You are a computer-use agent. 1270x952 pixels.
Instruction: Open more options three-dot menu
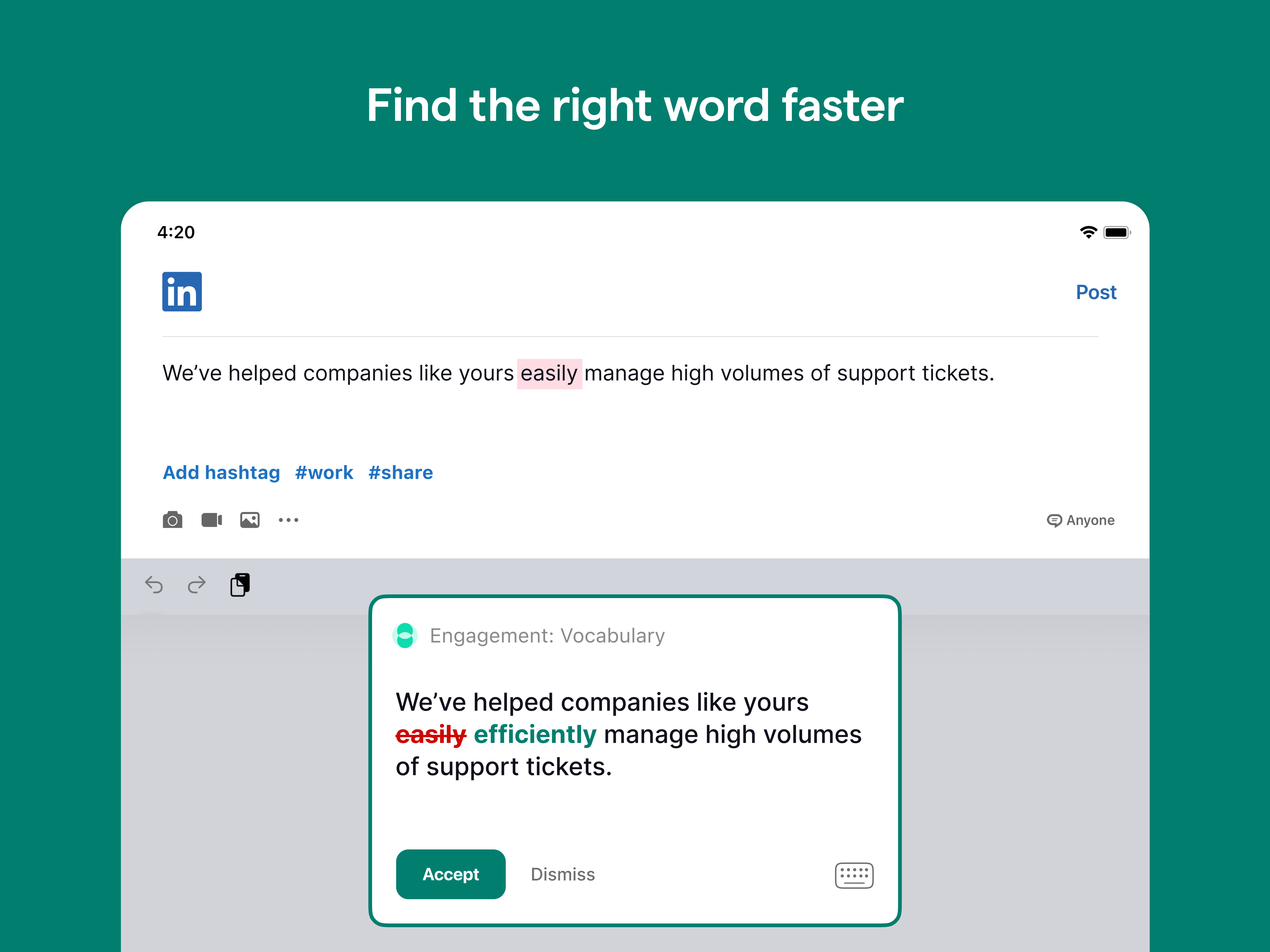click(288, 520)
